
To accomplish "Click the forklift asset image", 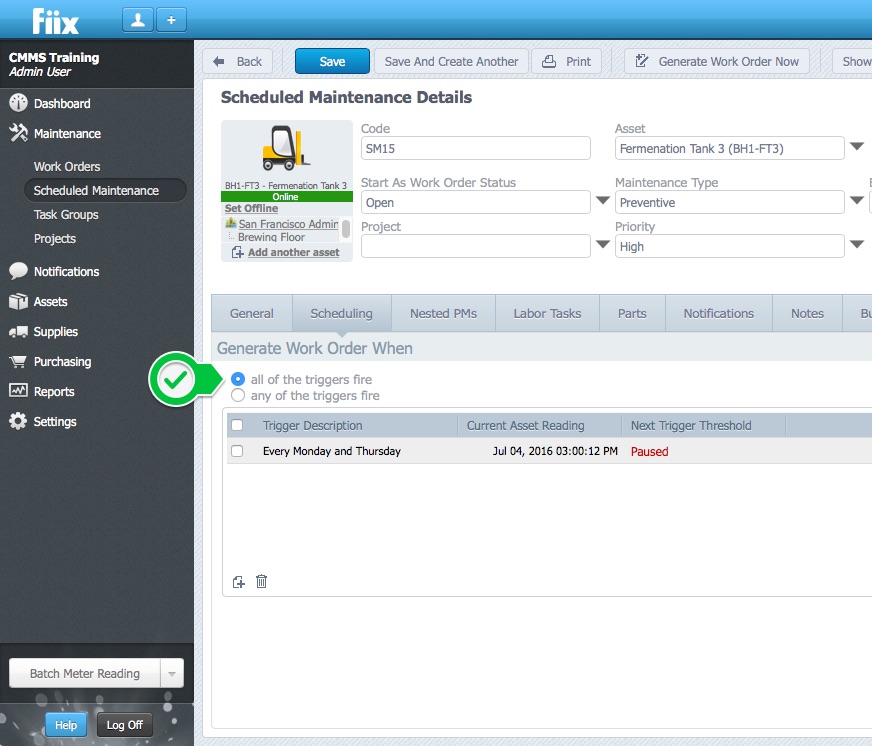I will tap(286, 149).
